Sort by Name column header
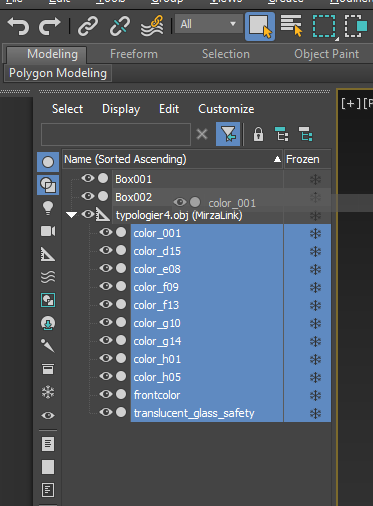 tap(173, 159)
